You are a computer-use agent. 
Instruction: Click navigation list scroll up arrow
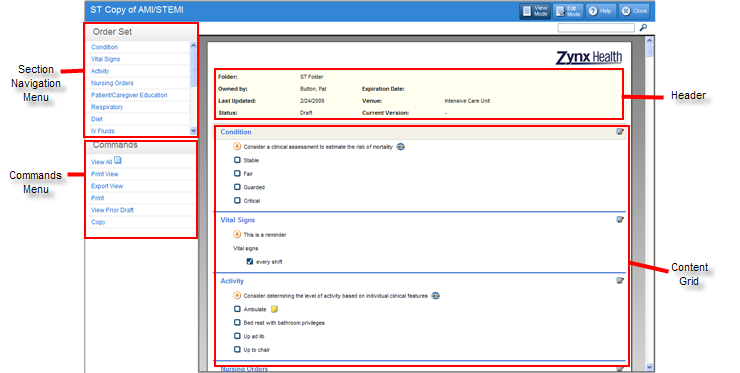click(193, 46)
